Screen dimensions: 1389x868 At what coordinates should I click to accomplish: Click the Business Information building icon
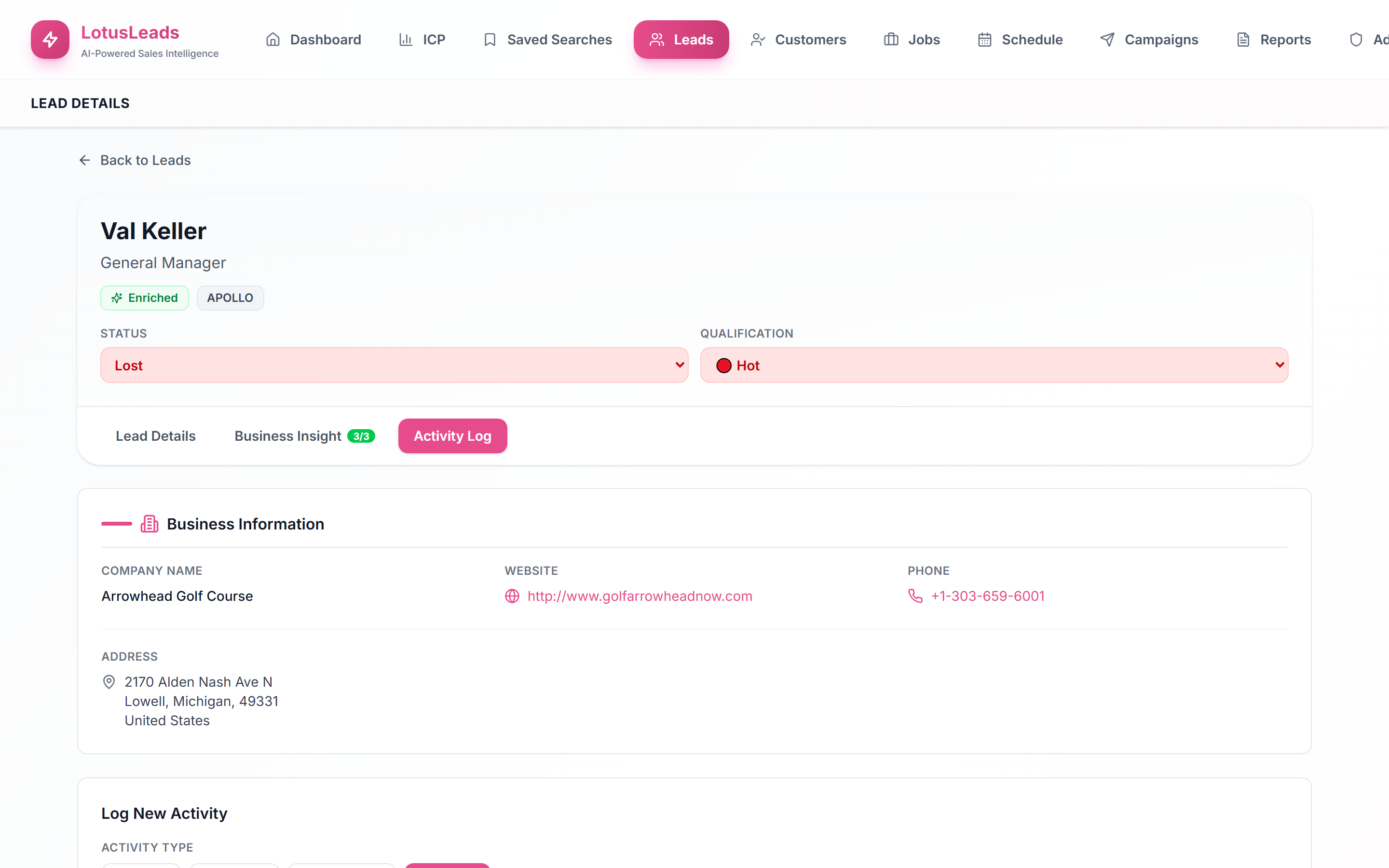149,524
